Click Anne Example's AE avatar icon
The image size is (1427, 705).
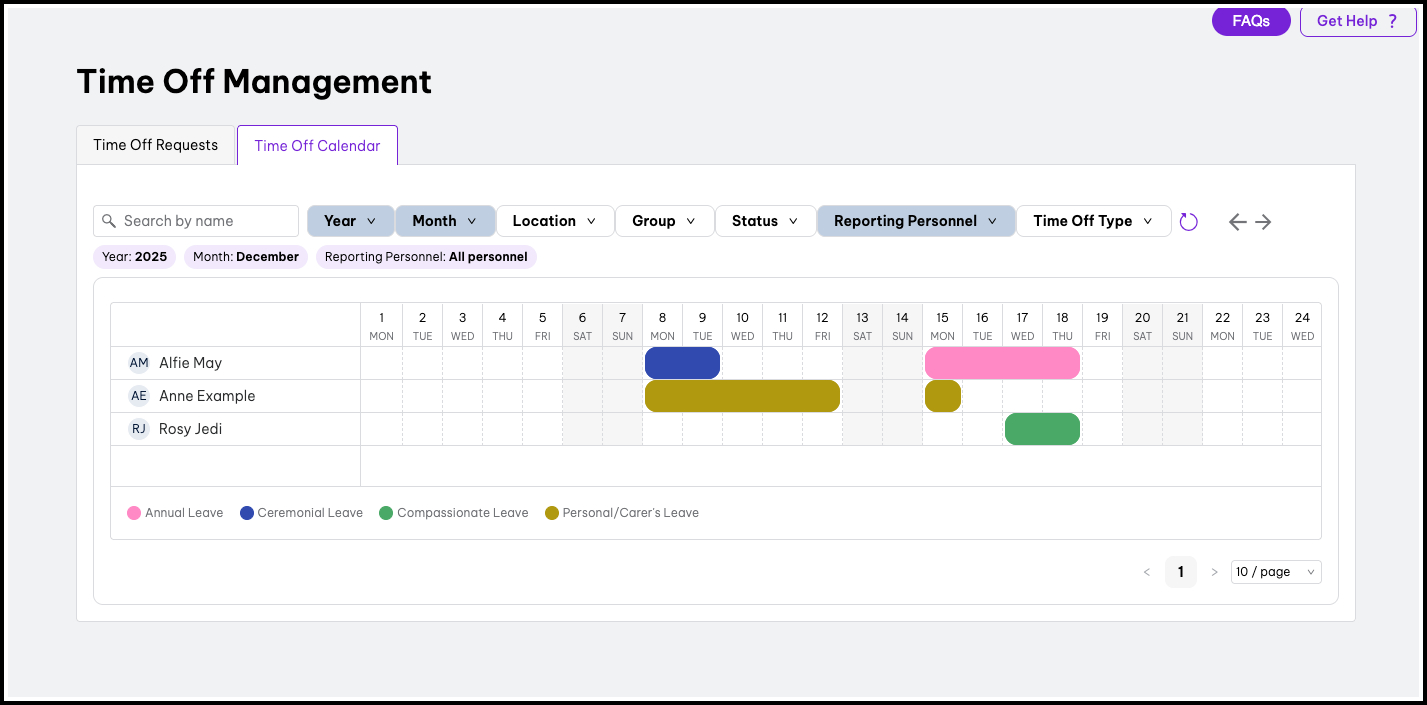pyautogui.click(x=139, y=396)
